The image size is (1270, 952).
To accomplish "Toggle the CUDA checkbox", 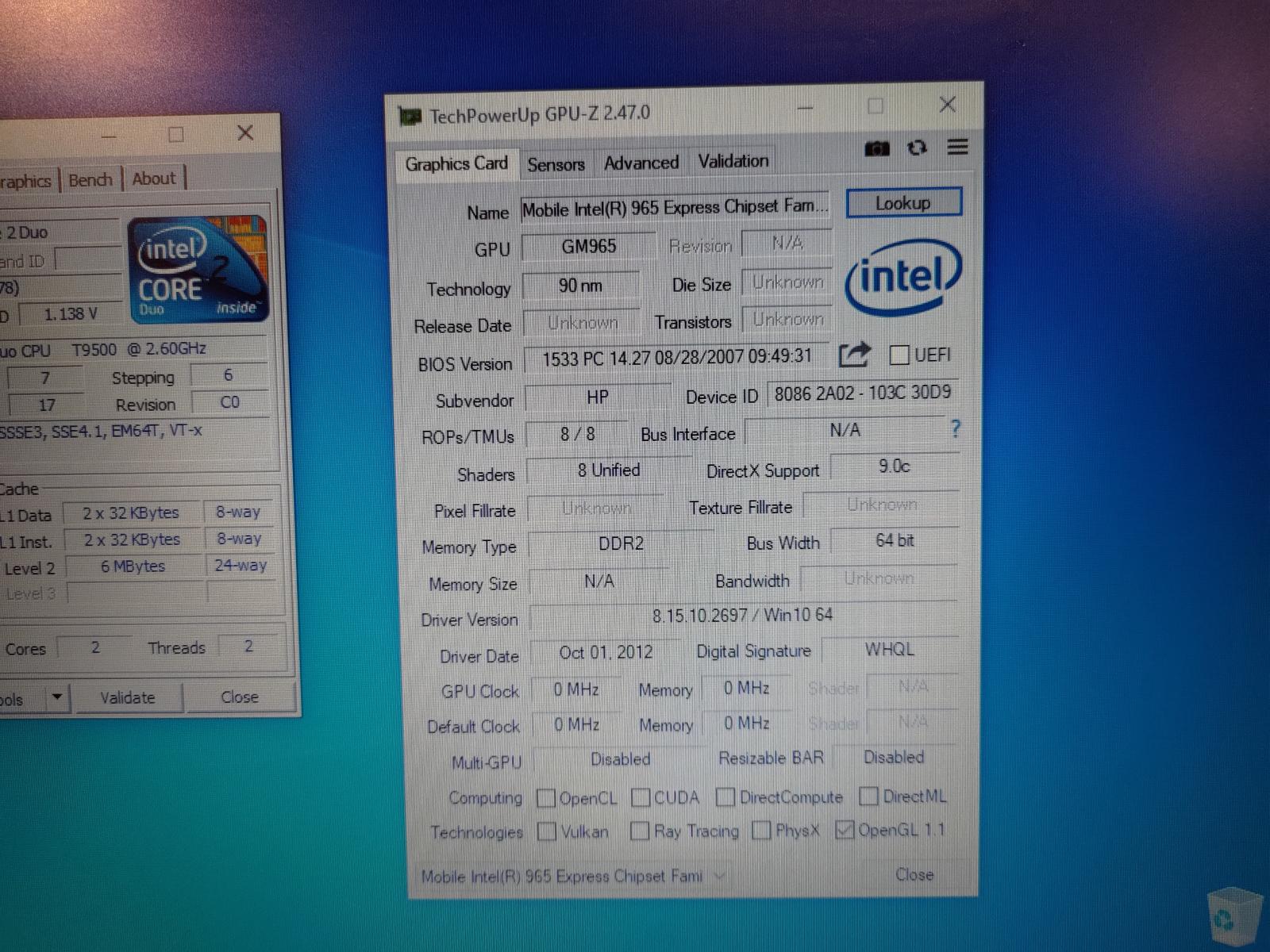I will click(641, 797).
